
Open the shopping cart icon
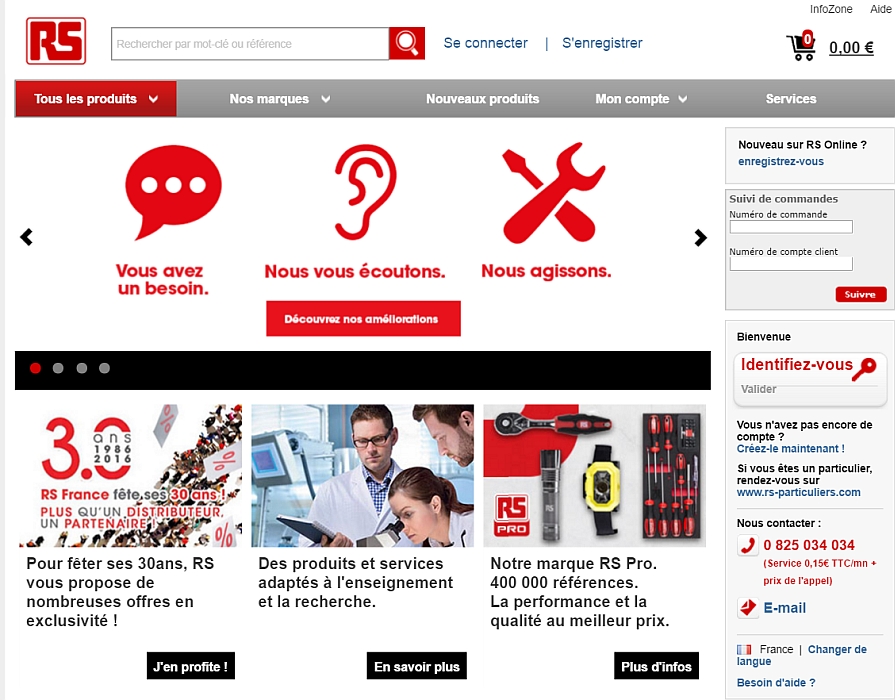[x=801, y=46]
